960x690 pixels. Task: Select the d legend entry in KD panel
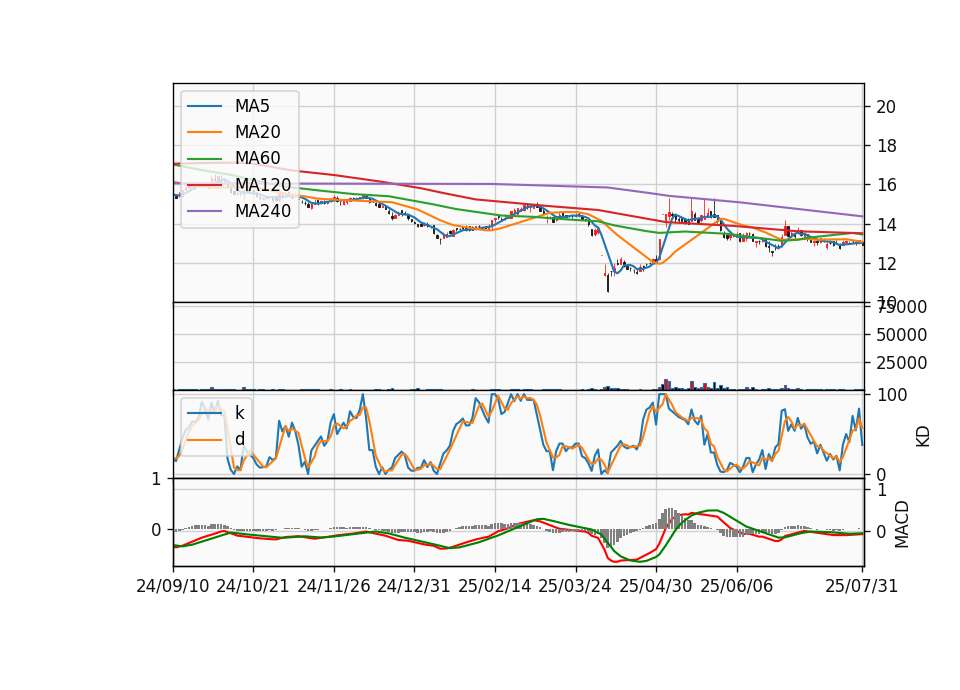(x=239, y=439)
